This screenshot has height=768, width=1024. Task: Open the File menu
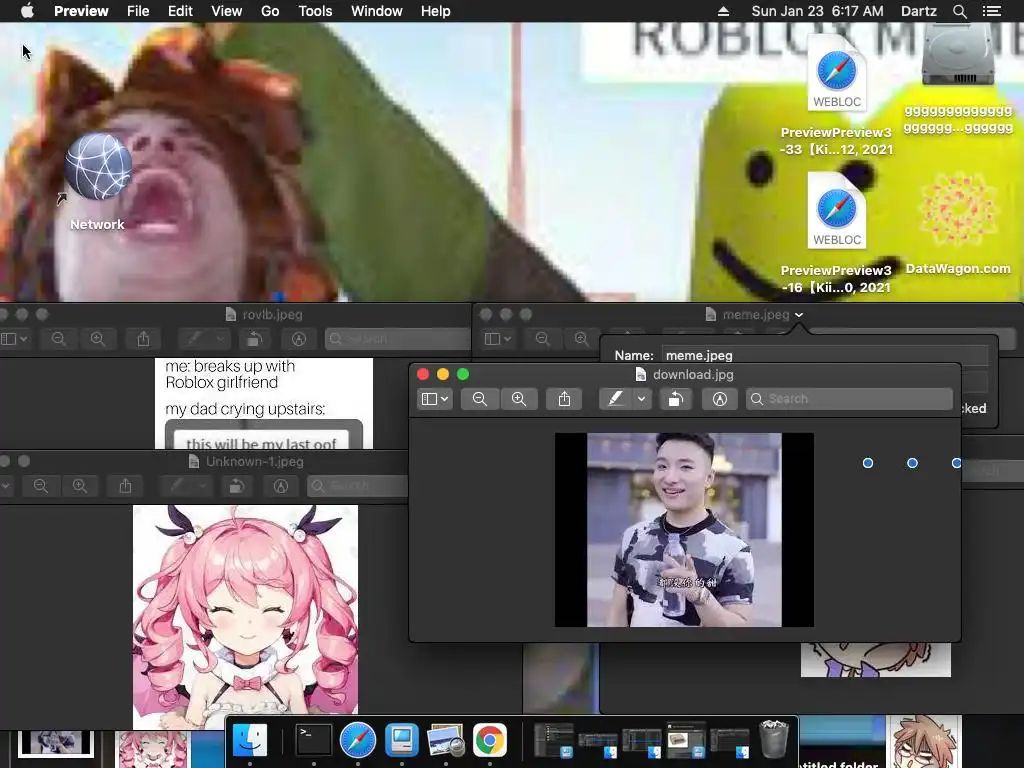point(138,11)
